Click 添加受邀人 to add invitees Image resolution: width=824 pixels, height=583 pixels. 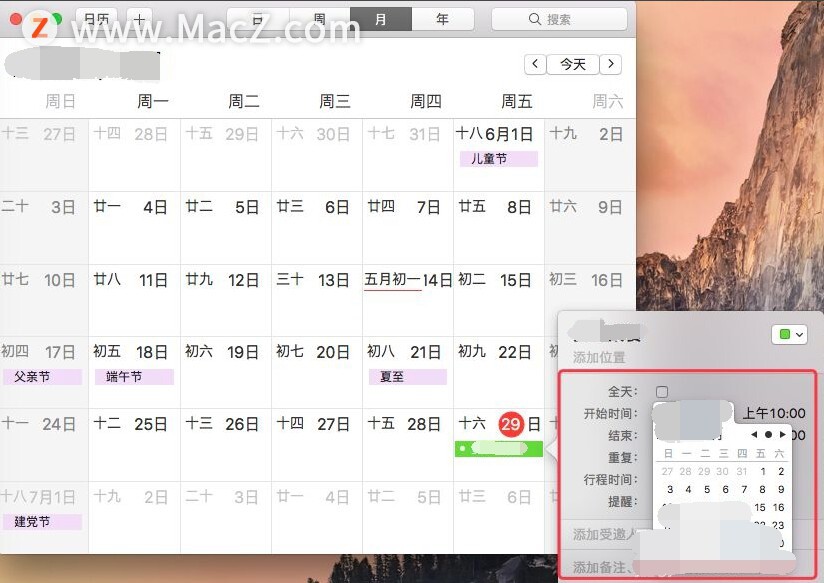604,535
